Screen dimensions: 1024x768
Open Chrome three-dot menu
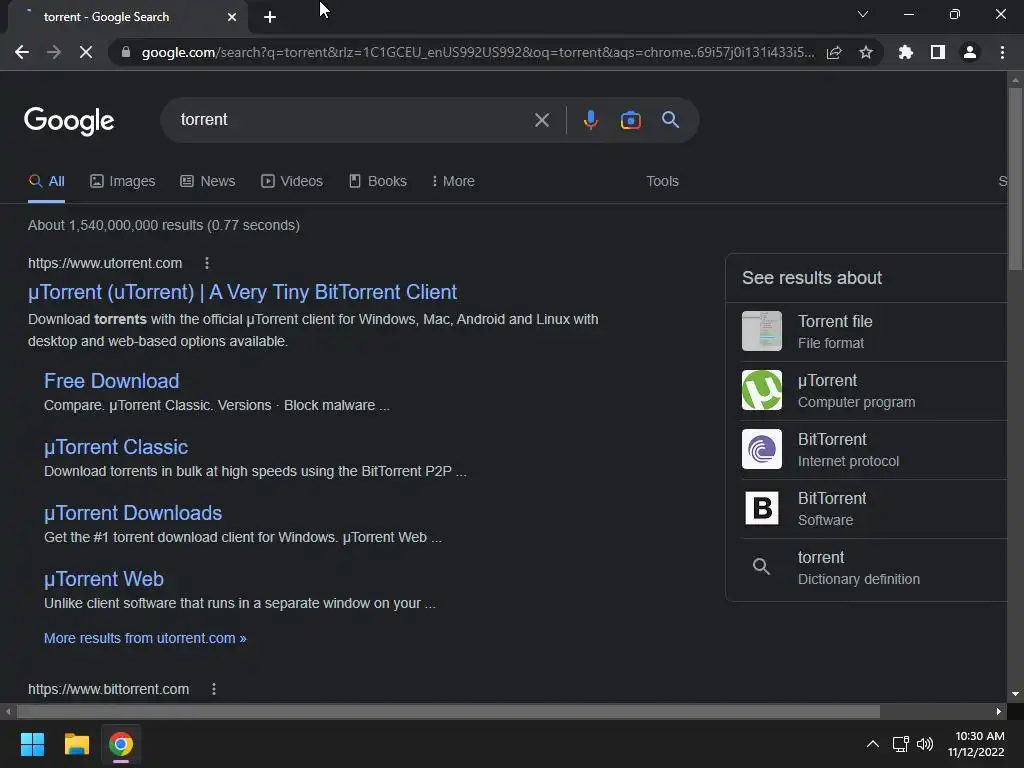point(1002,52)
